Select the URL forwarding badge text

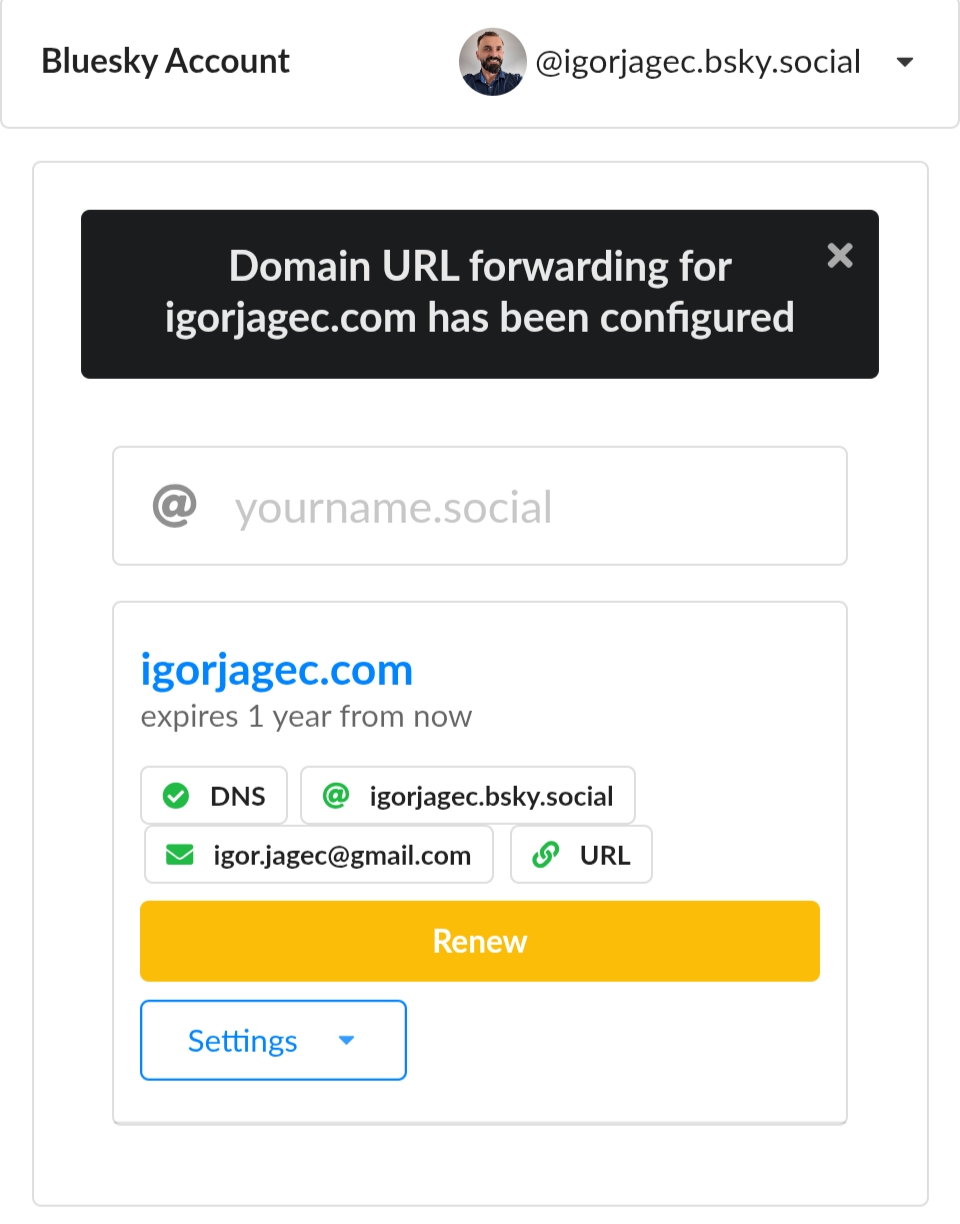coord(605,855)
